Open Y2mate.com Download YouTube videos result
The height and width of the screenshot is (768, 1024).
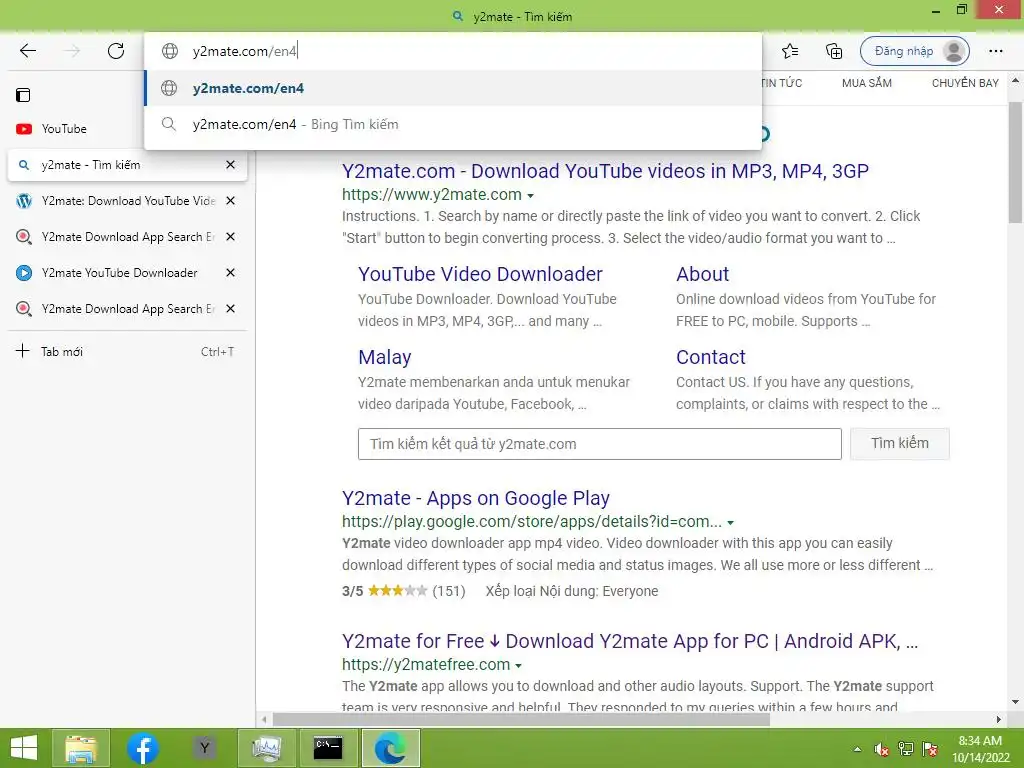605,171
